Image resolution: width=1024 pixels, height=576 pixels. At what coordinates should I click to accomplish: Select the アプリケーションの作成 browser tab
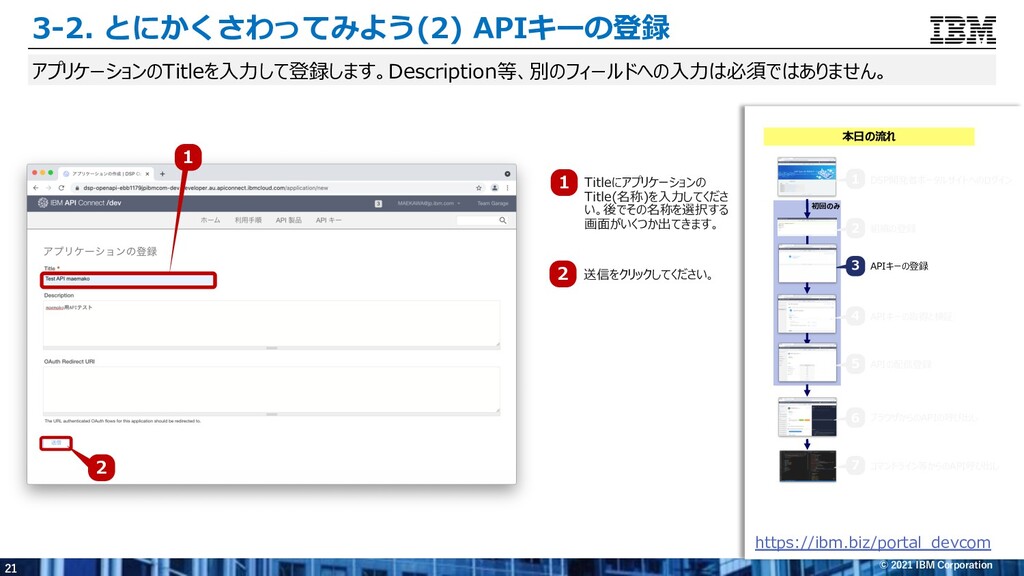tap(106, 174)
